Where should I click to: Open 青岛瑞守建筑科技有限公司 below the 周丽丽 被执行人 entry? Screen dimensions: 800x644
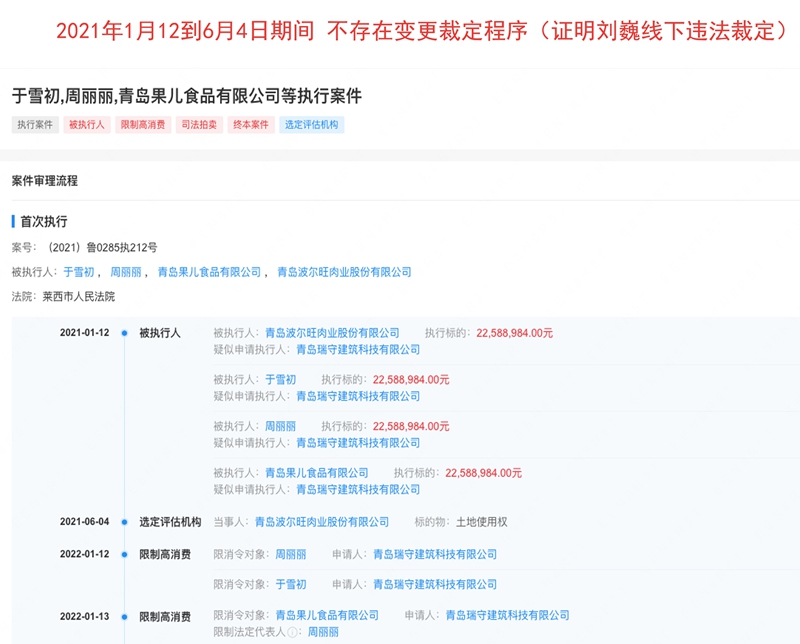(358, 443)
